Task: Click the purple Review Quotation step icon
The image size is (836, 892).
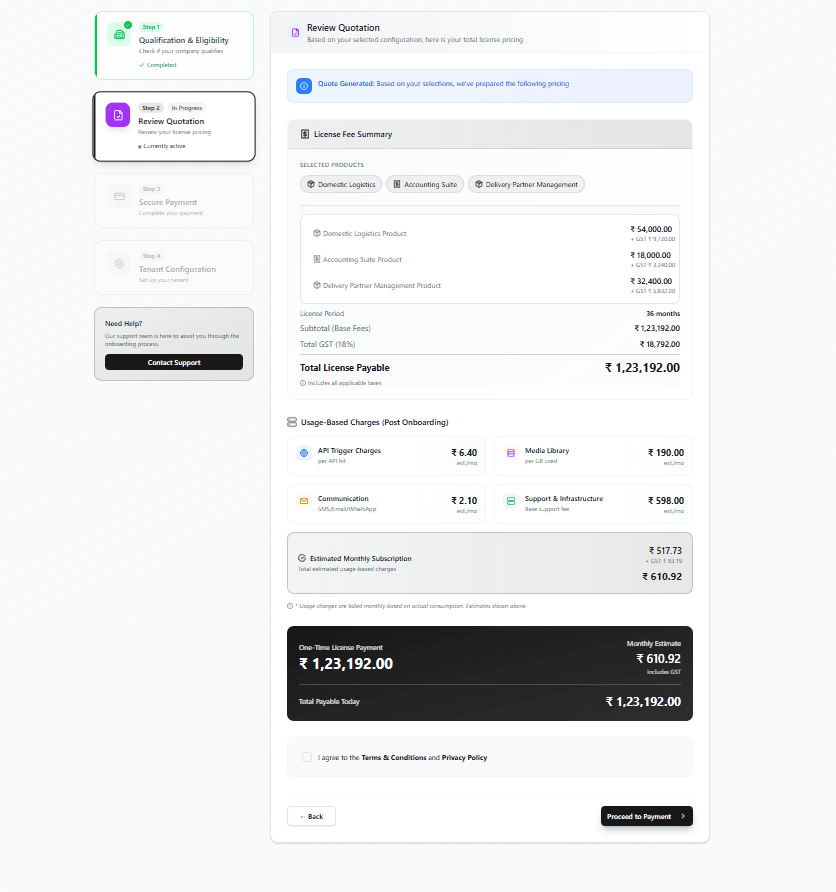Action: (118, 115)
